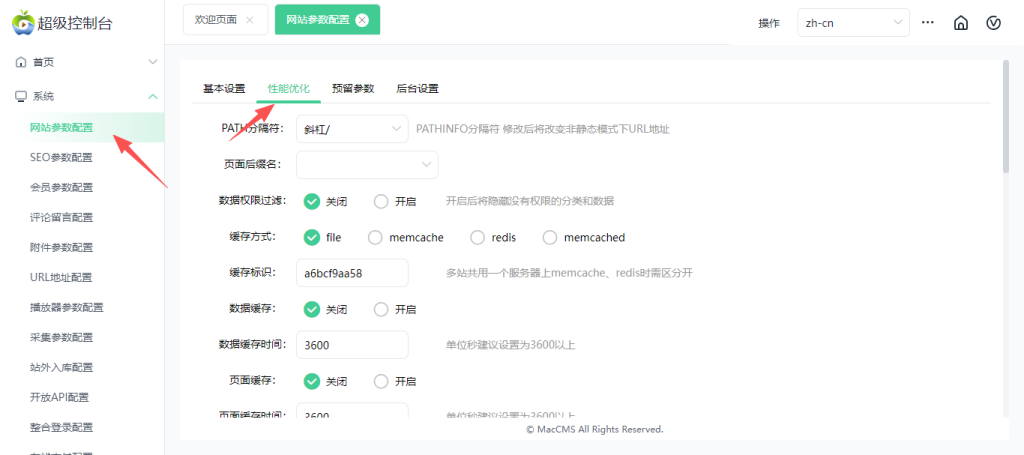Click the PATHINFO分隔符 hint text
1024x455 pixels.
543,129
